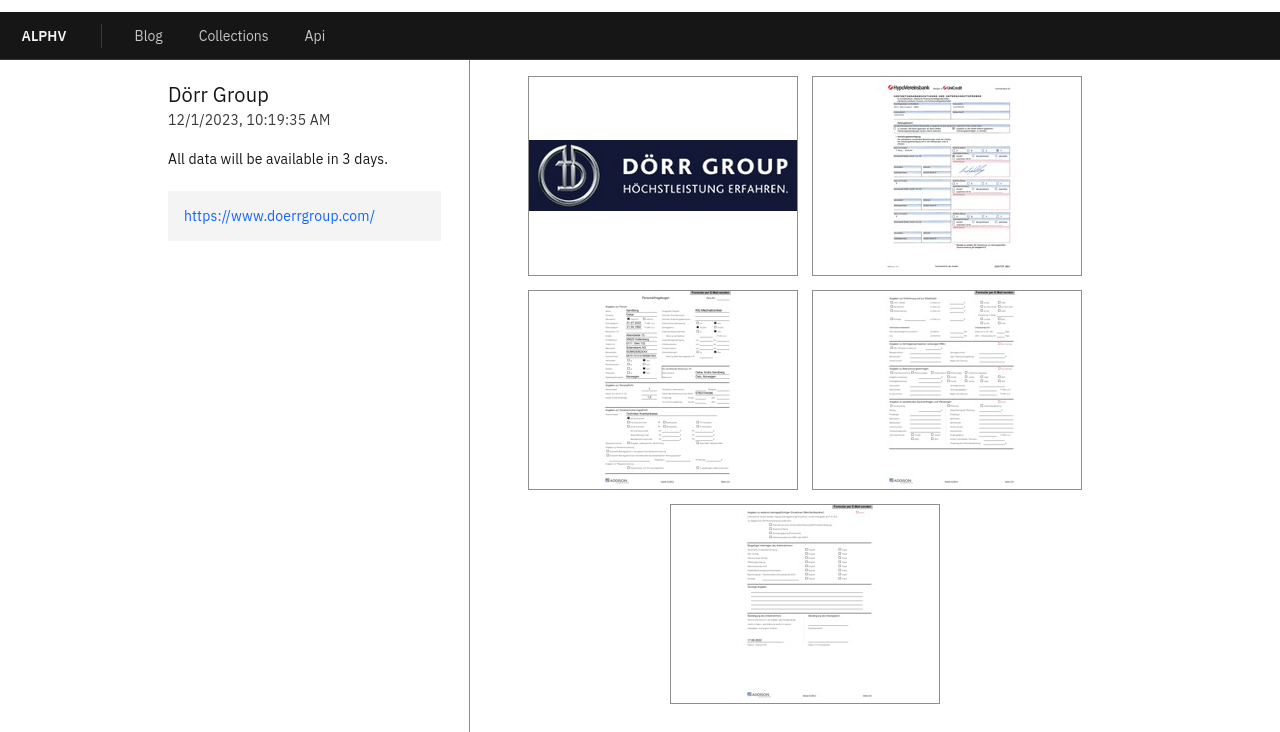1280x732 pixels.
Task: Open the Blog page
Action: 148,36
